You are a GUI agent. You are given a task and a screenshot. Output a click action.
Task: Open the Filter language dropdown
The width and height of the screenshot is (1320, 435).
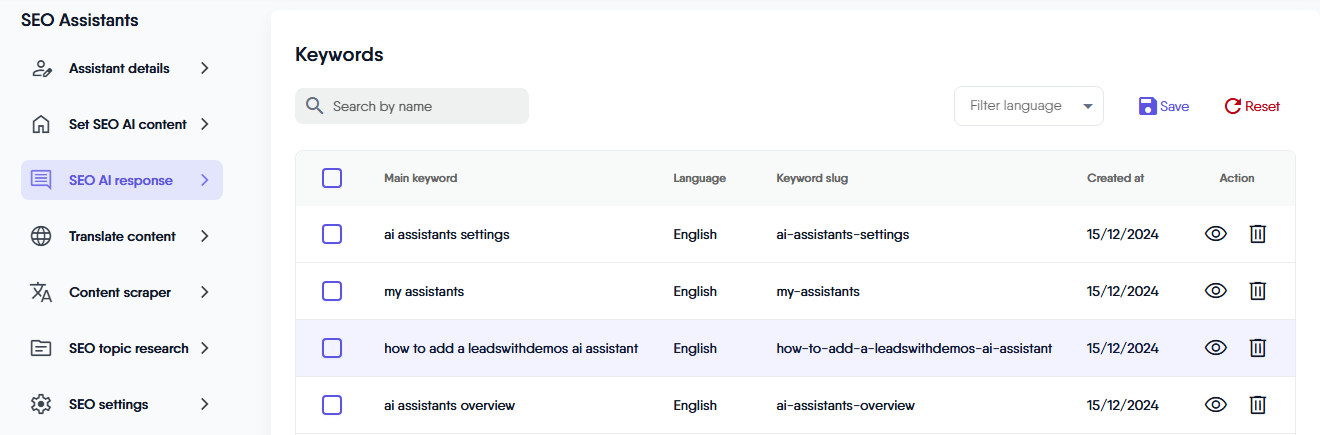click(x=1028, y=106)
